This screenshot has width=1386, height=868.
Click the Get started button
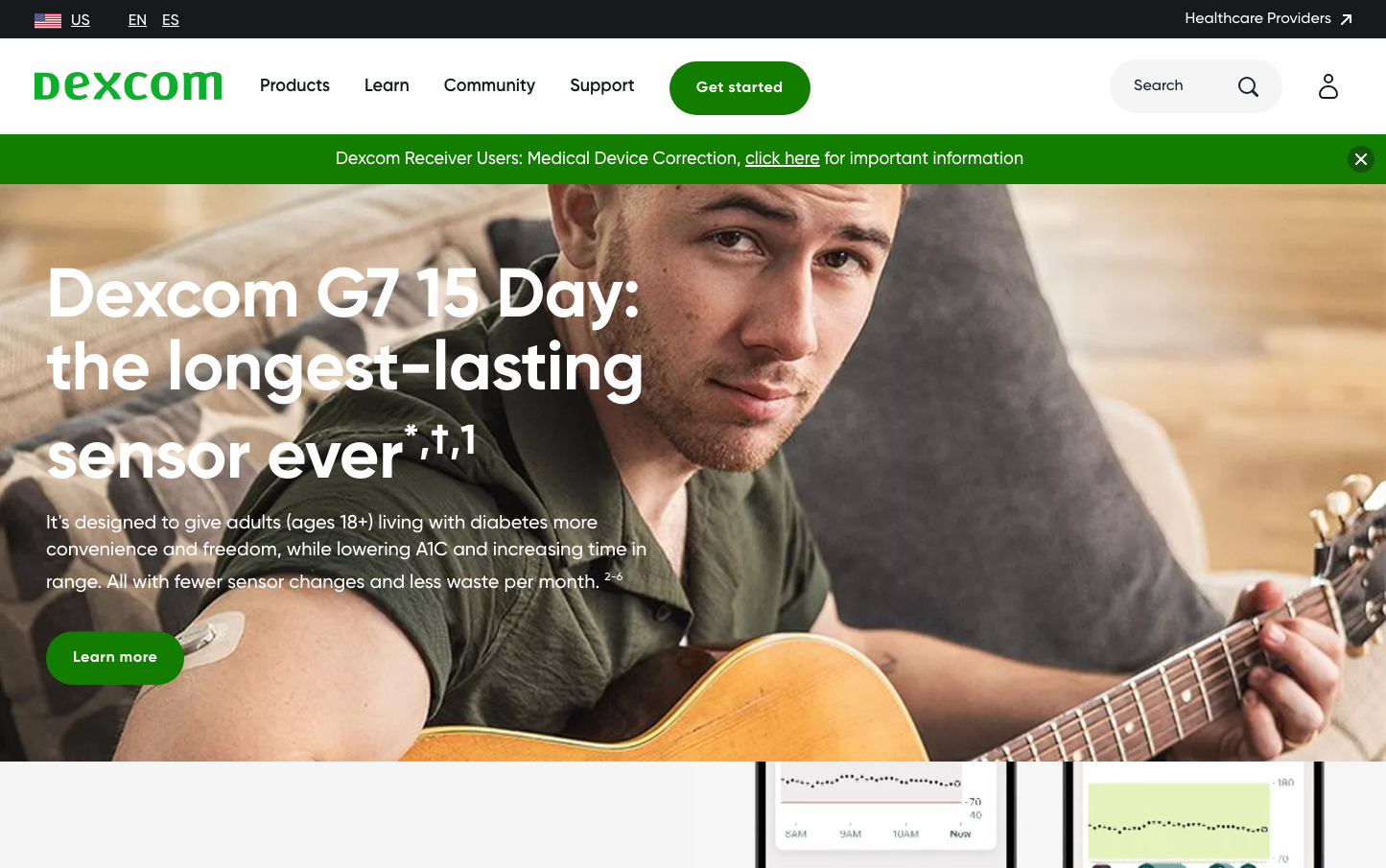coord(740,87)
